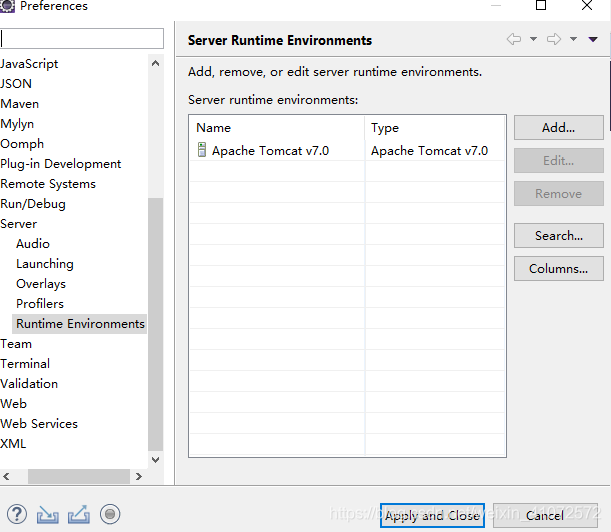Click the filter text input field

point(82,38)
